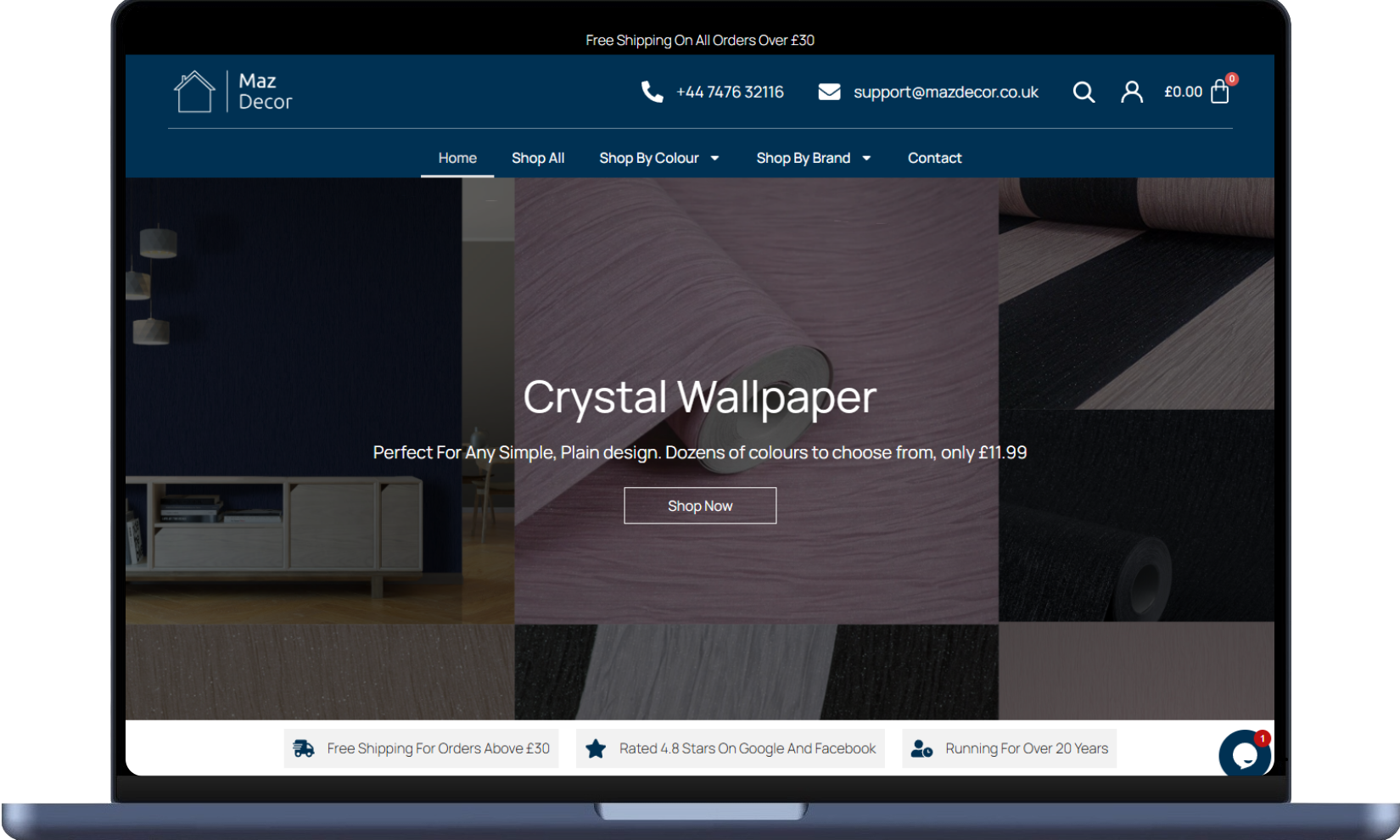Screen dimensions: 1400x840
Task: Expand the Shop By Brand dropdown arrow
Action: [866, 159]
